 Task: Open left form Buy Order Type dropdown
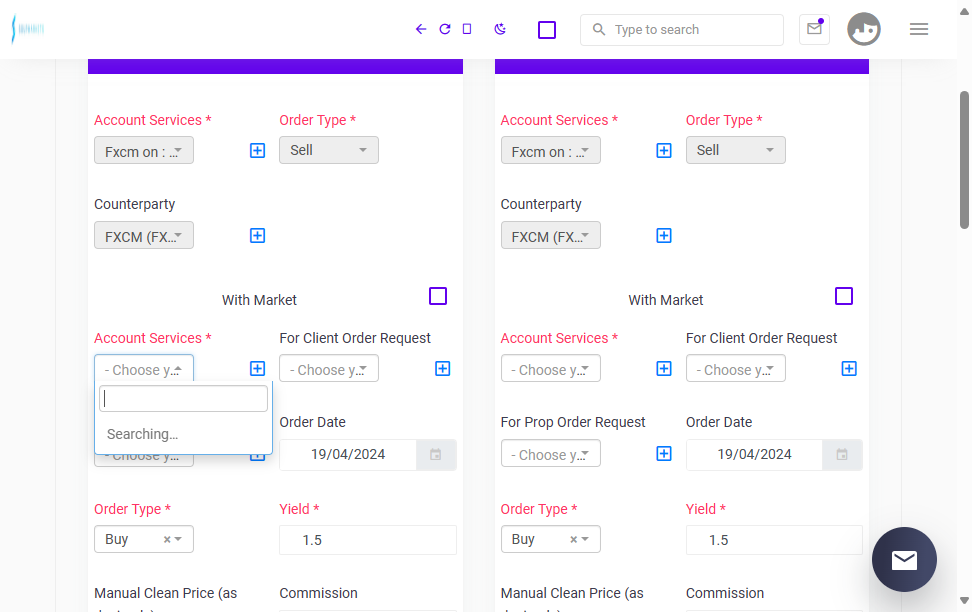(144, 539)
